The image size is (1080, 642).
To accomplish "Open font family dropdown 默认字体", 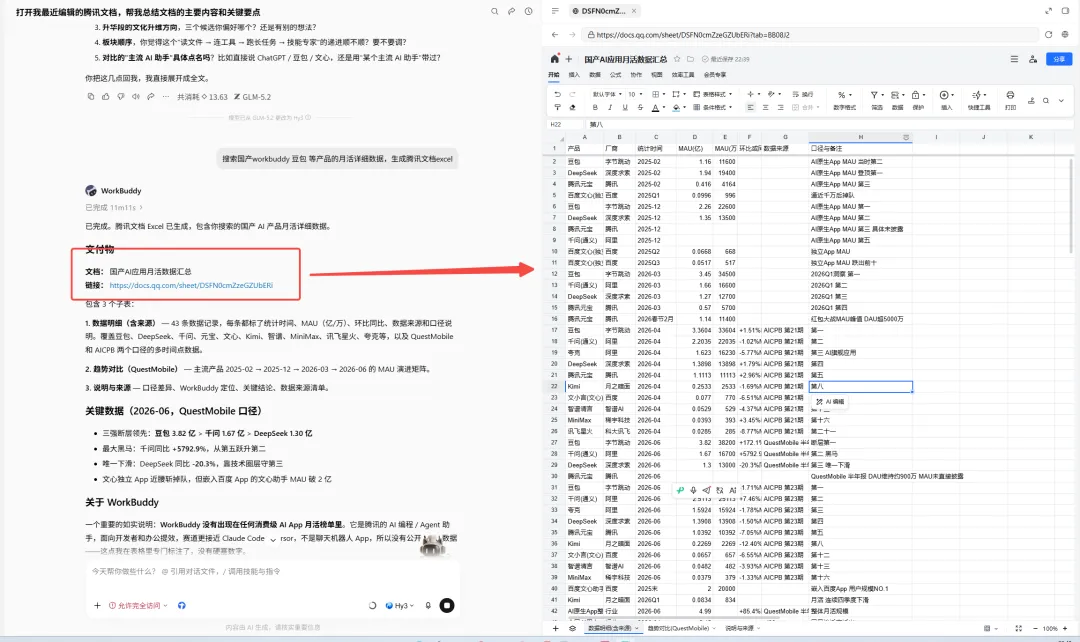I will click(607, 94).
